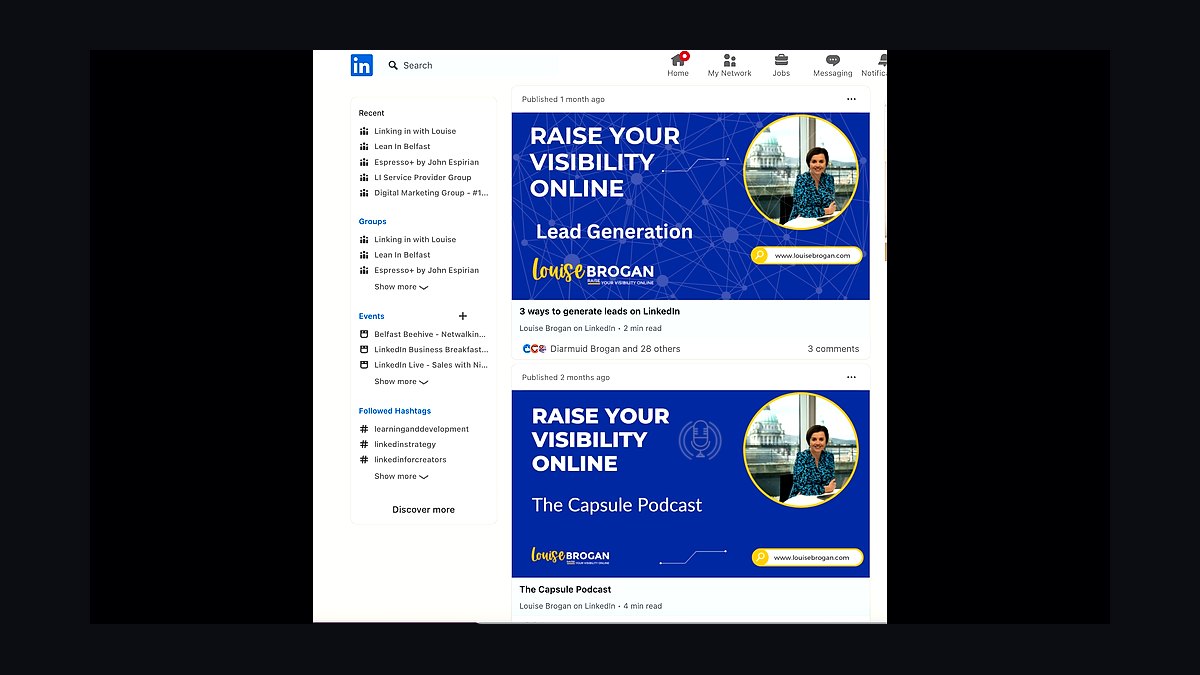The image size is (1200, 675).
Task: Click hash icon beside linkedinstrategy
Action: point(364,444)
